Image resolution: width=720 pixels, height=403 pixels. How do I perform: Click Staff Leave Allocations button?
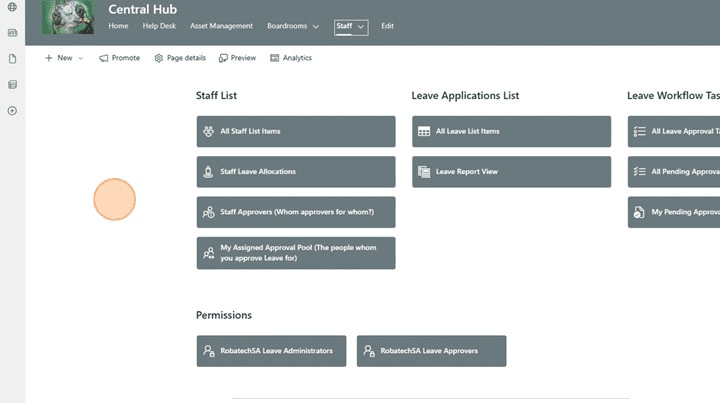[295, 172]
